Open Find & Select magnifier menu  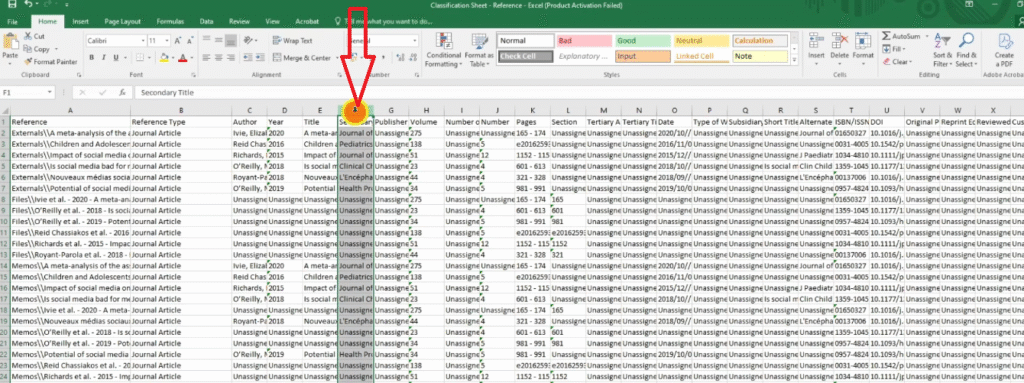click(x=967, y=50)
